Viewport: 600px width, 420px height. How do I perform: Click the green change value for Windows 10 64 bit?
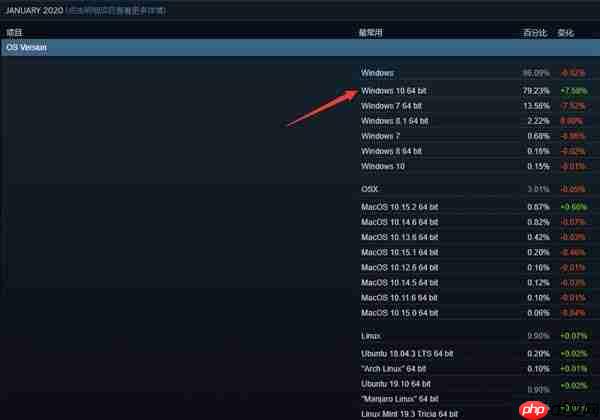574,91
